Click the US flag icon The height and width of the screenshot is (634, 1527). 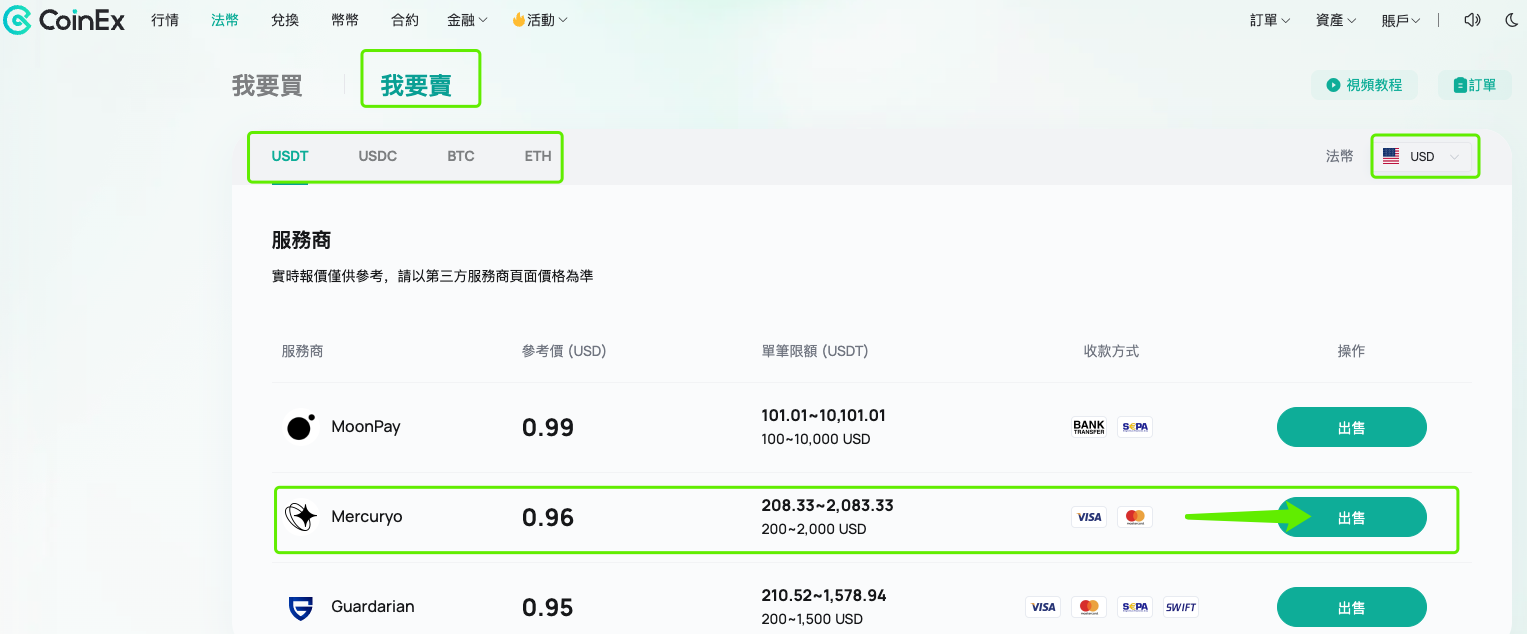point(1391,156)
